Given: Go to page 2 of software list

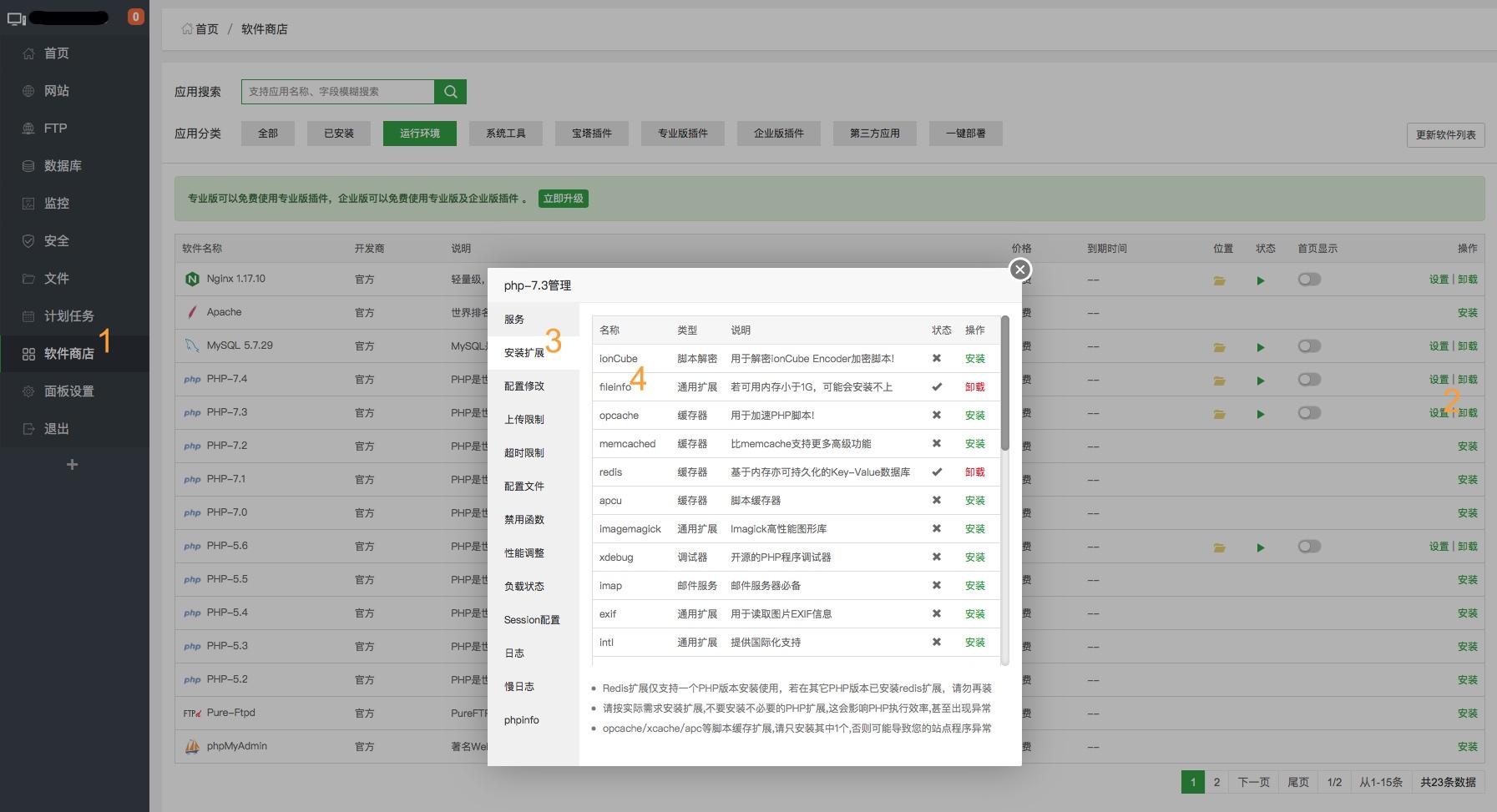Looking at the screenshot, I should point(1216,782).
